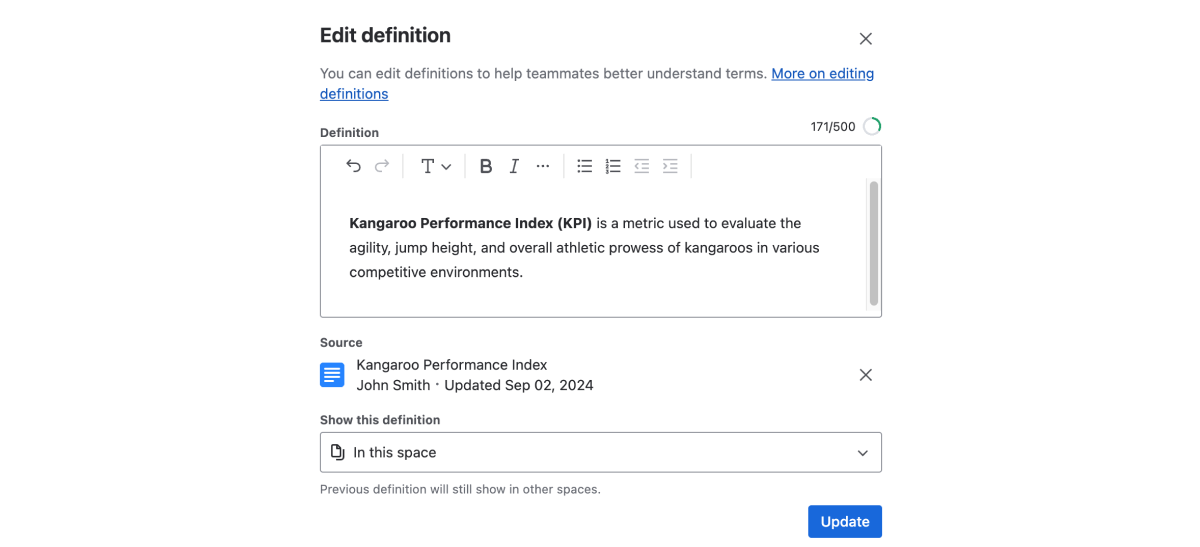
Task: Toggle italic formatting
Action: point(514,166)
